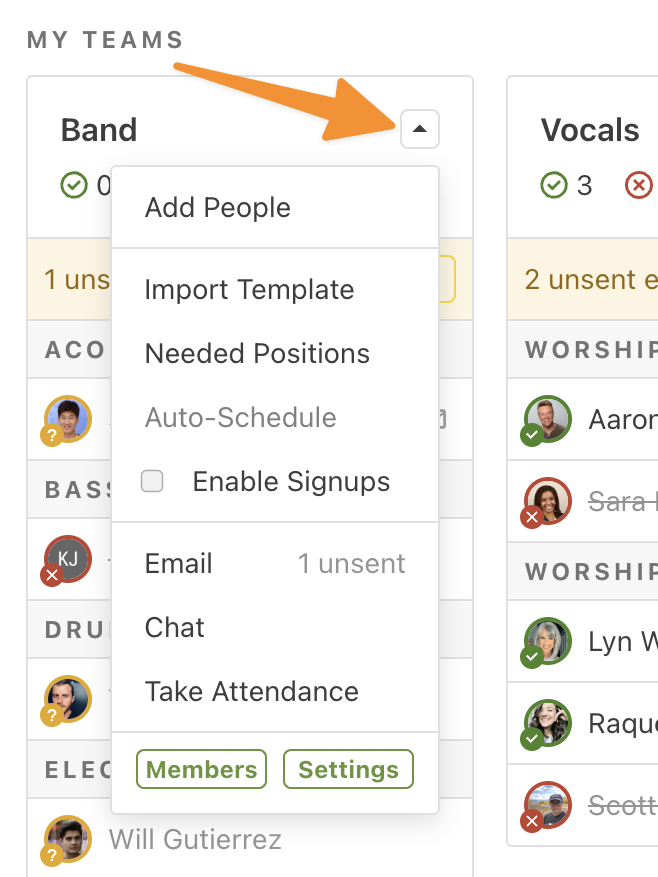Click Lyn's avatar with green check
Viewport: 658px width, 877px height.
tap(547, 642)
